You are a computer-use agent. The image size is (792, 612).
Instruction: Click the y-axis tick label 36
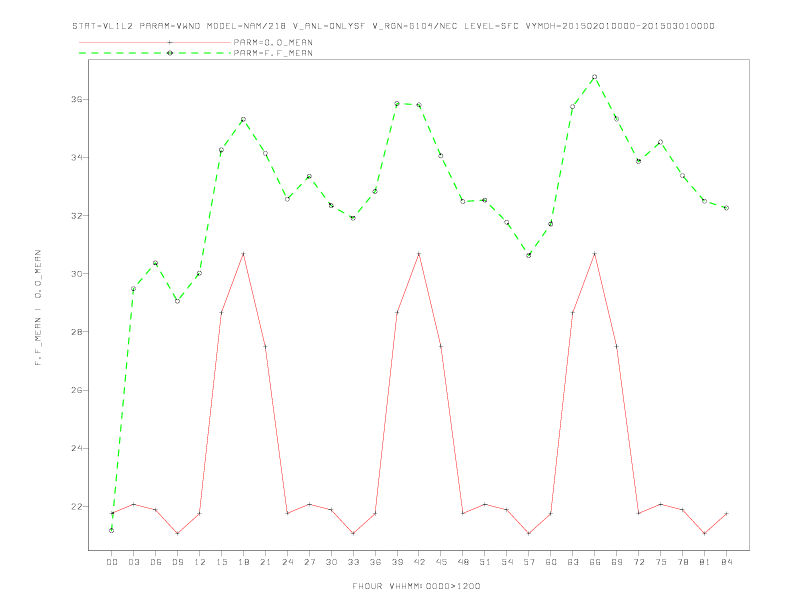[77, 99]
